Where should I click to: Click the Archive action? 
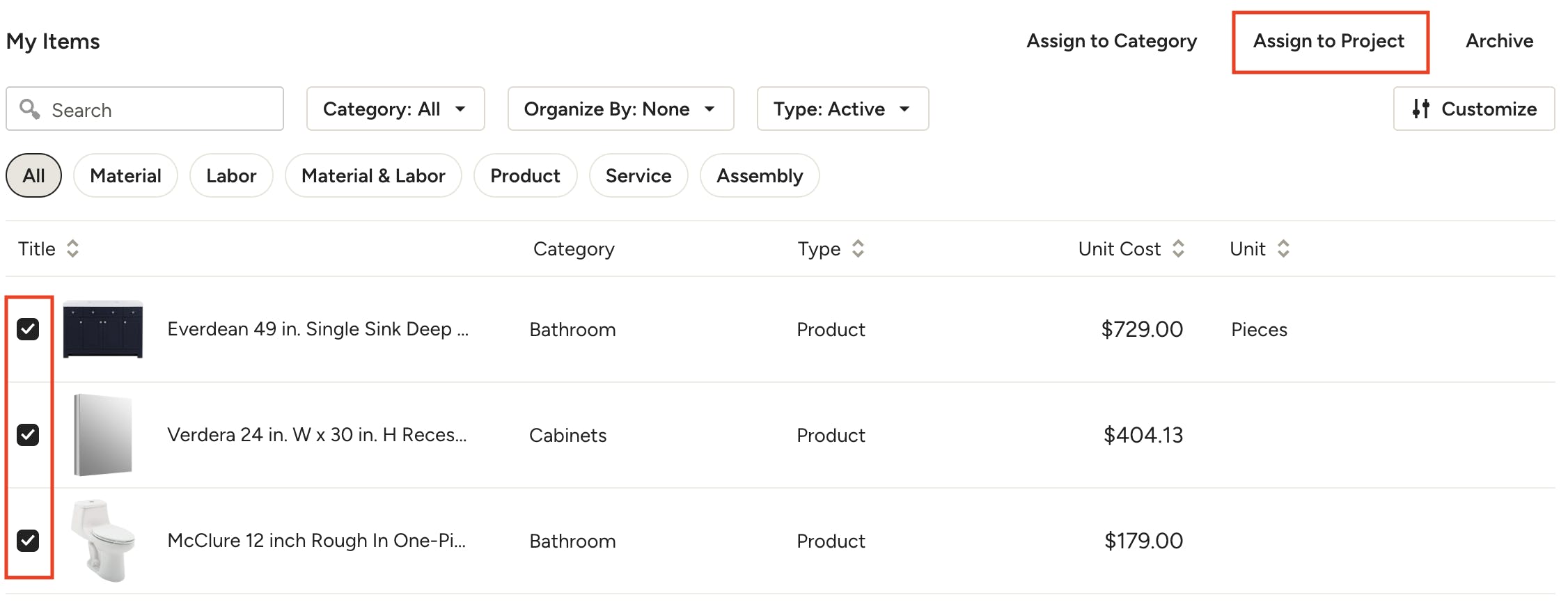1500,41
